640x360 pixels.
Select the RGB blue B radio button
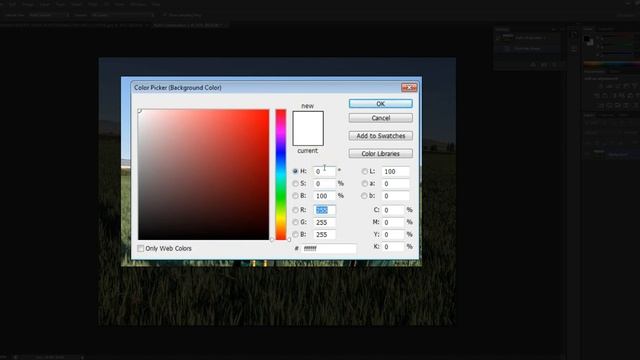pyautogui.click(x=295, y=234)
